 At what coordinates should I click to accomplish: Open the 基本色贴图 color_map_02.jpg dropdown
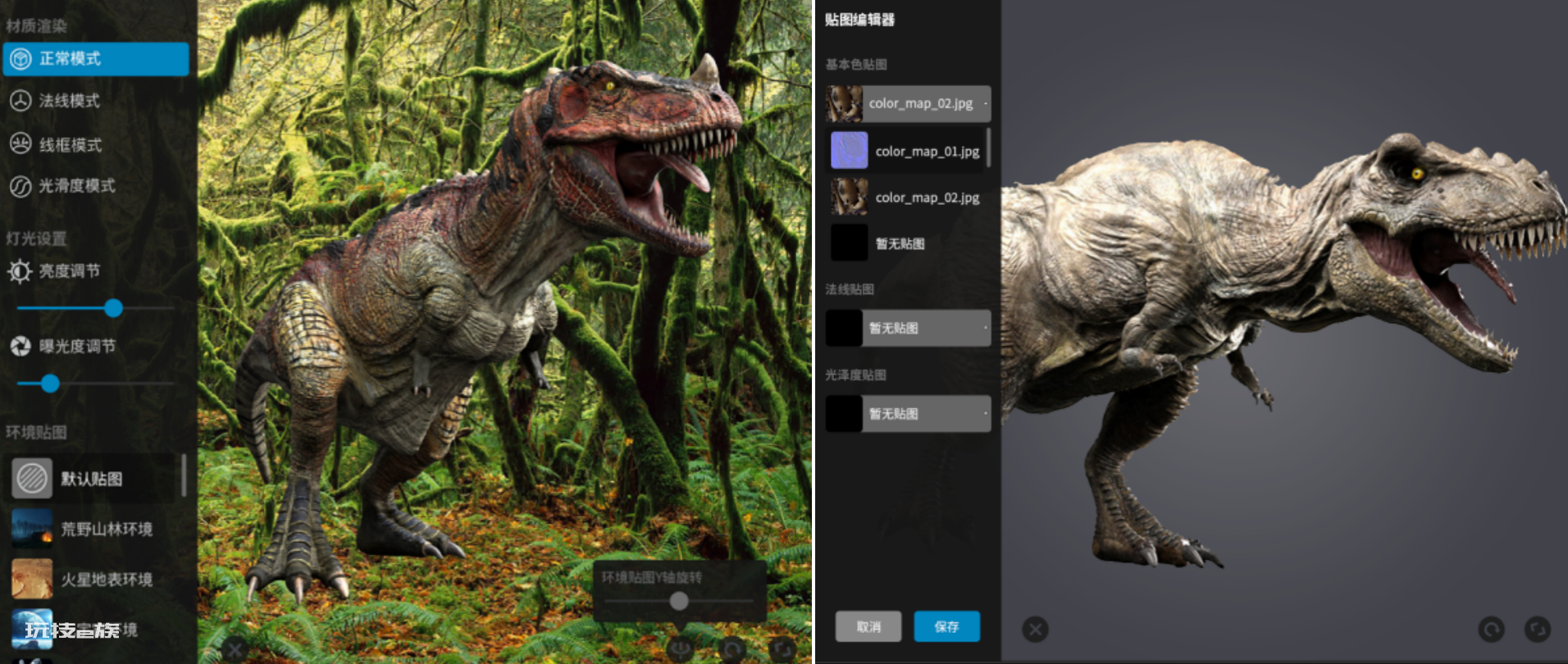909,104
